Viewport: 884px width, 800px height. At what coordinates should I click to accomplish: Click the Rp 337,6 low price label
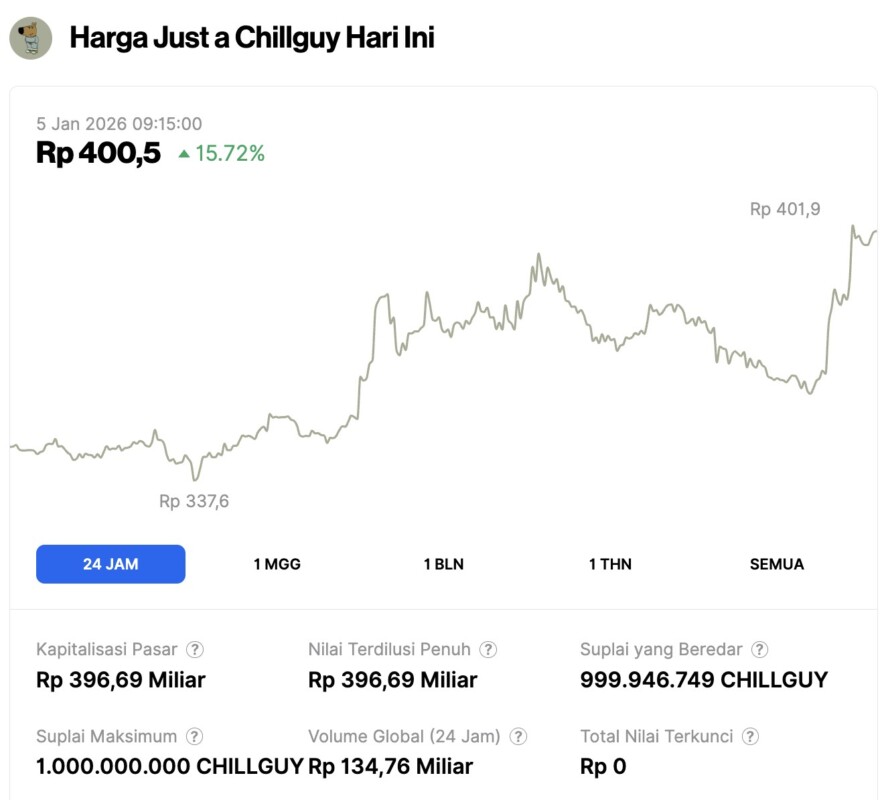click(x=194, y=501)
